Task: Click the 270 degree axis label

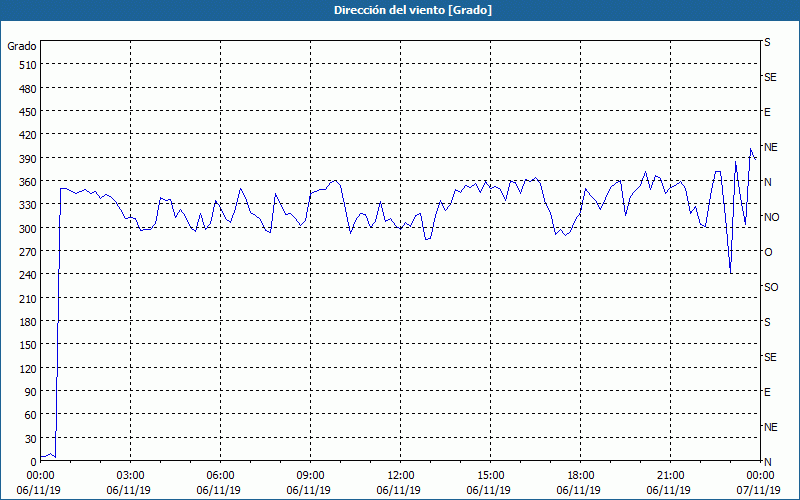Action: [29, 252]
